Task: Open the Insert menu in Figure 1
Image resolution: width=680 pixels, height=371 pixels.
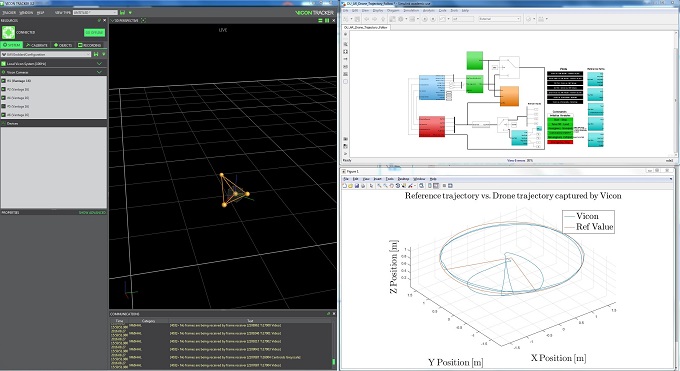Action: [377, 179]
